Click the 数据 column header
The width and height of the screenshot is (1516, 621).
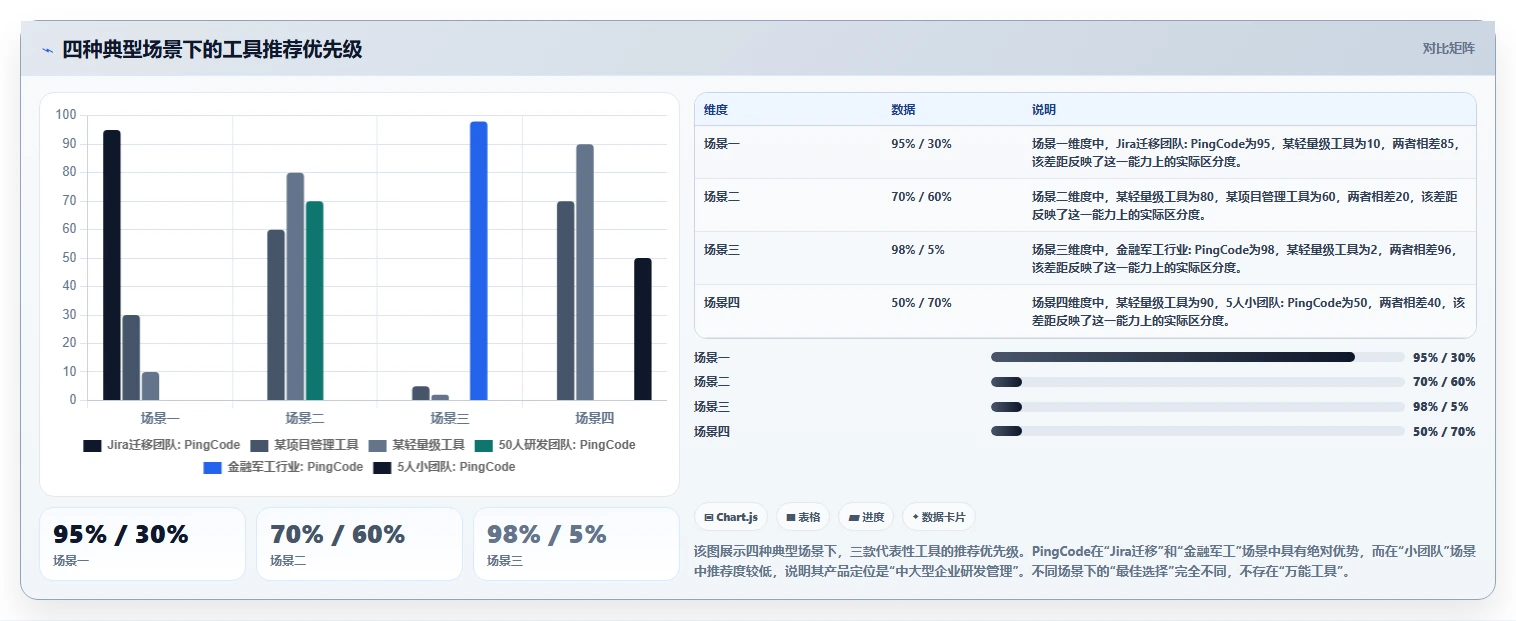click(903, 110)
